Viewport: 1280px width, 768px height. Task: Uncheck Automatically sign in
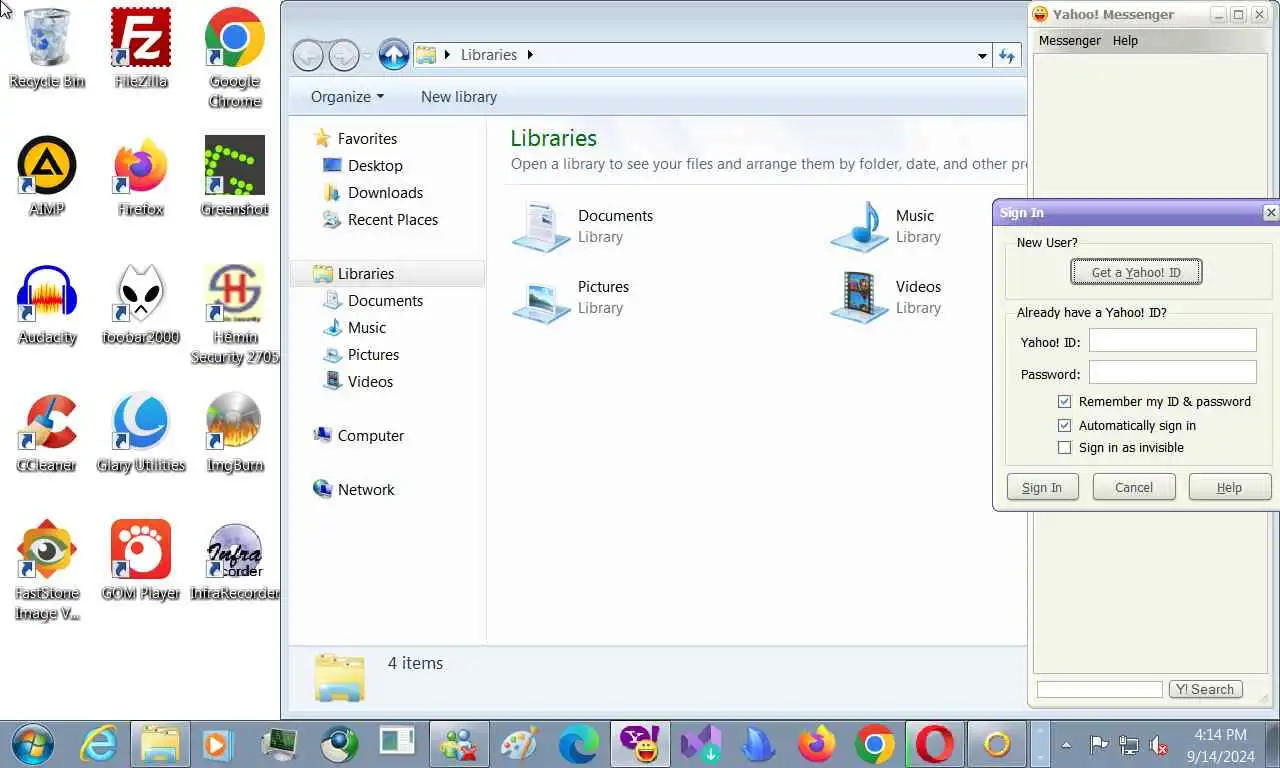tap(1064, 425)
